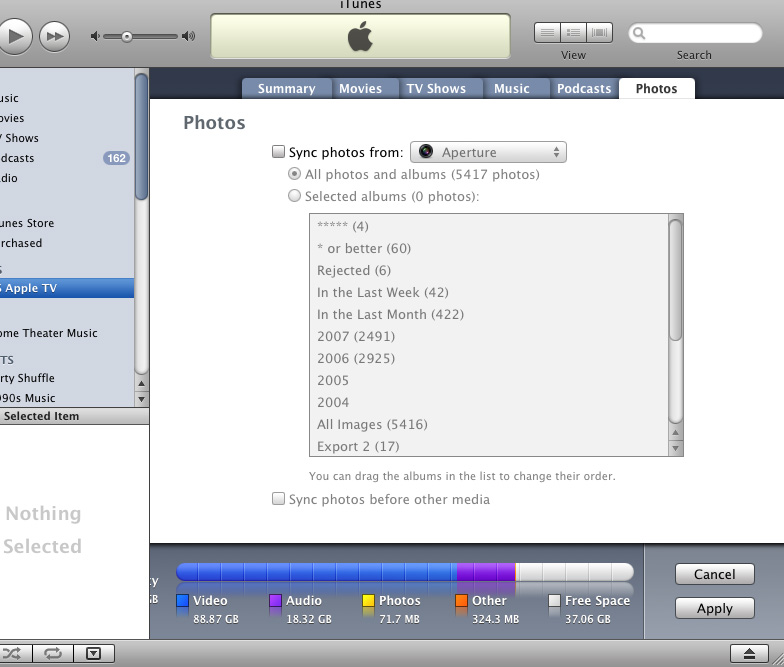Select All photos and albums option
Screen dimensions: 784x667
[294, 174]
